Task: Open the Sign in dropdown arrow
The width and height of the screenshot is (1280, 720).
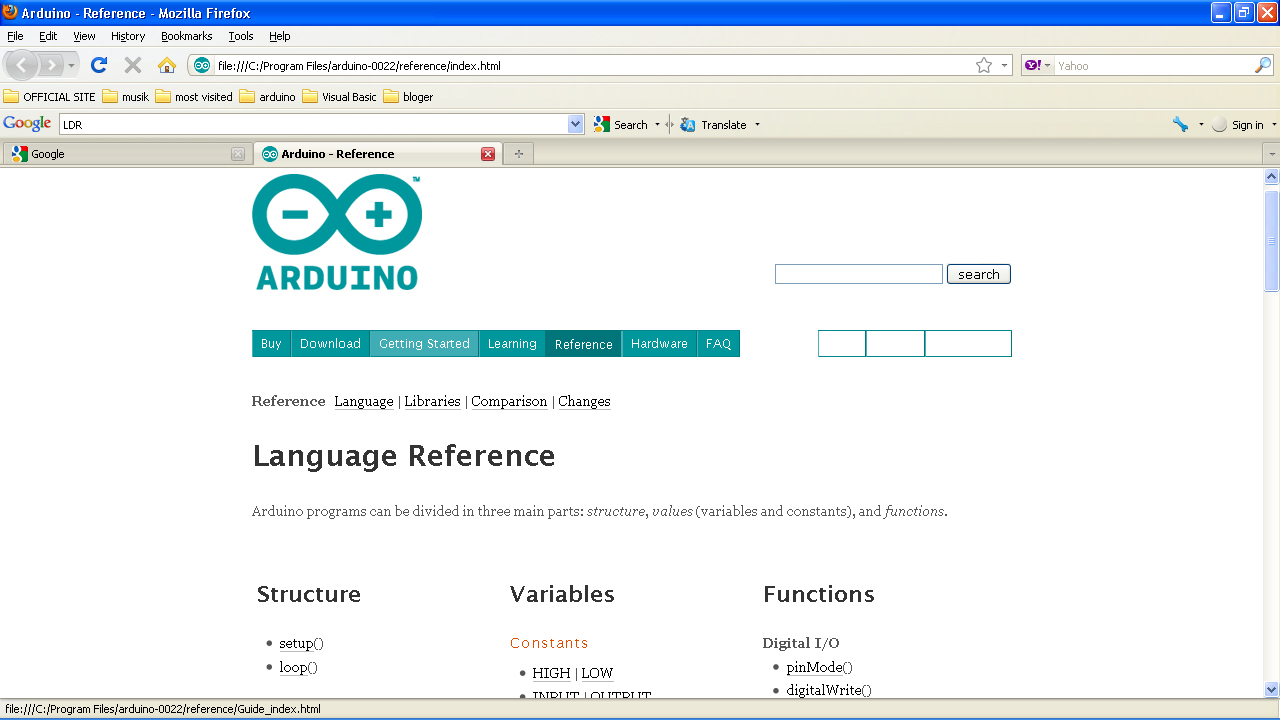Action: click(1274, 125)
